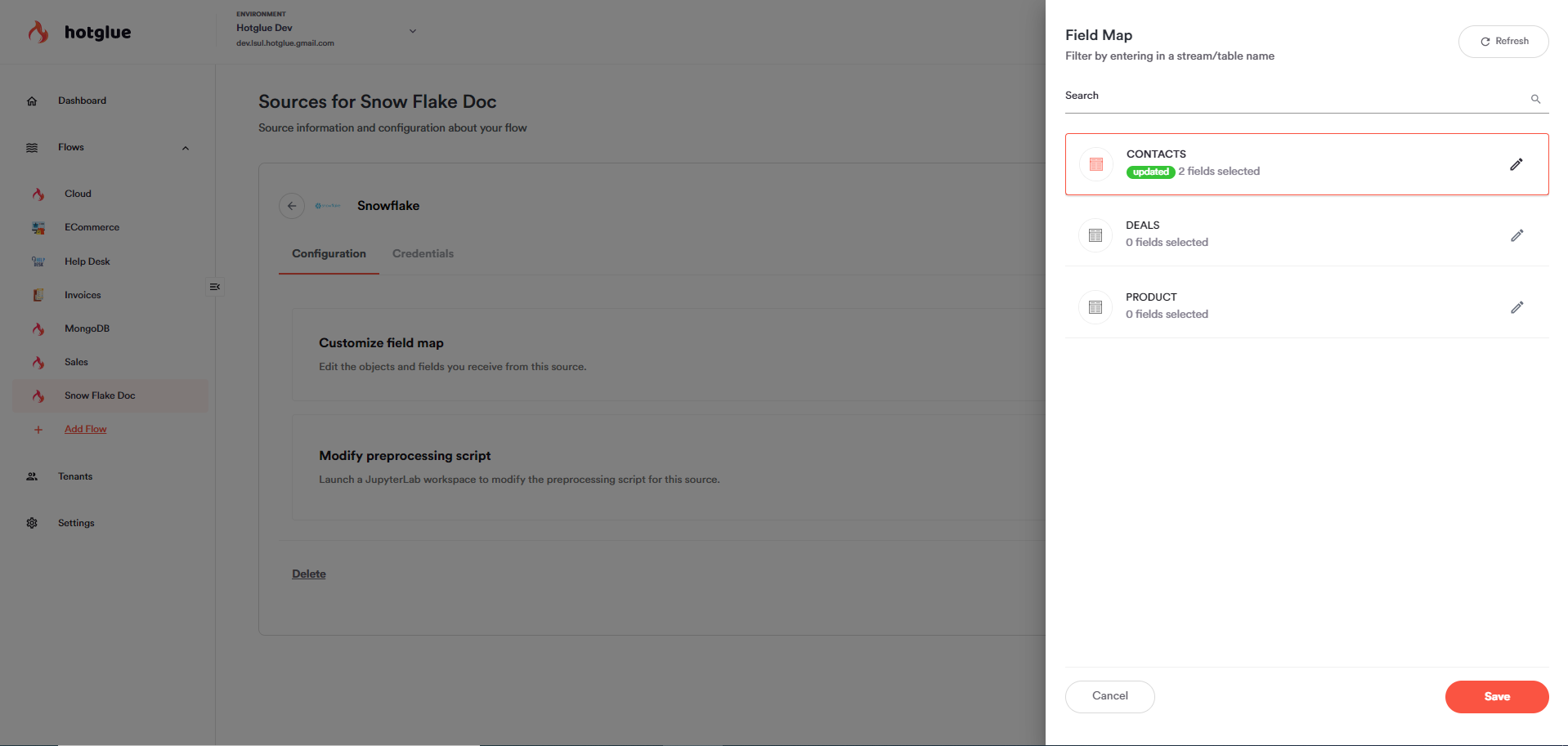Click the Flows stack icon
This screenshot has width=1568, height=746.
tap(32, 148)
